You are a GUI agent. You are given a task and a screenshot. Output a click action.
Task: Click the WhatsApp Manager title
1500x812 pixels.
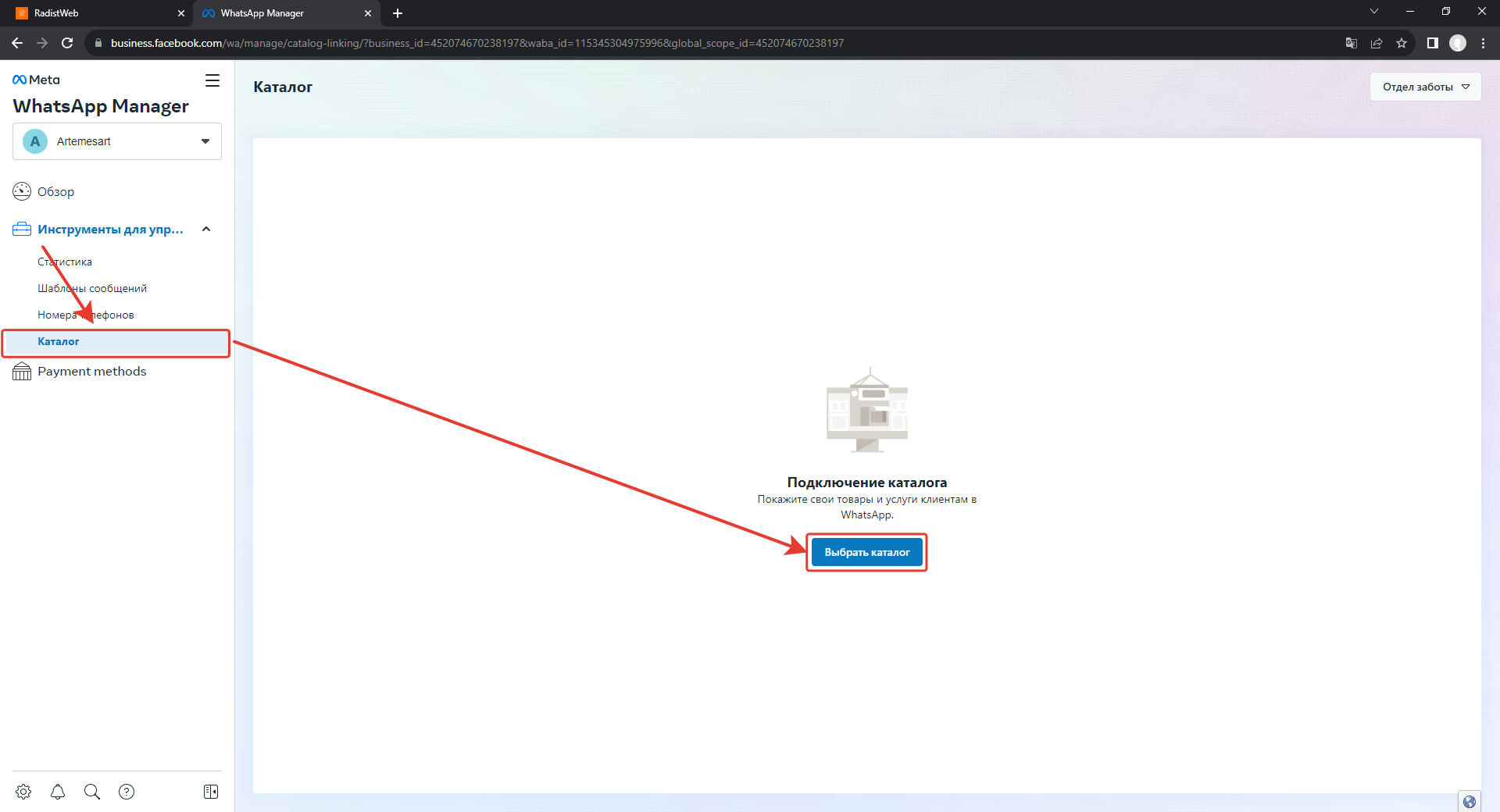[x=101, y=106]
